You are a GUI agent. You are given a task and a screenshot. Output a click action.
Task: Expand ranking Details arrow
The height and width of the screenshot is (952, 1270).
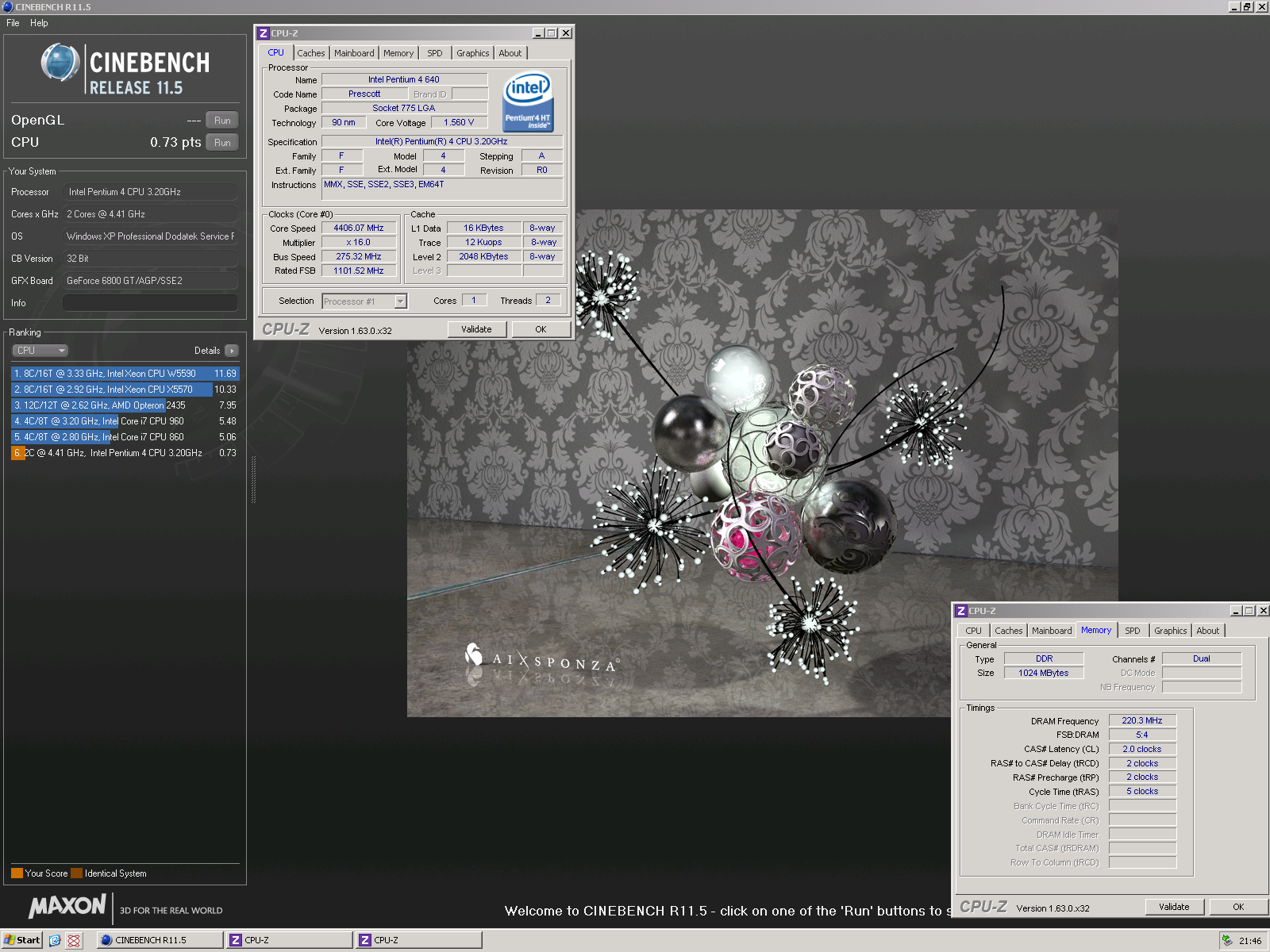(231, 351)
